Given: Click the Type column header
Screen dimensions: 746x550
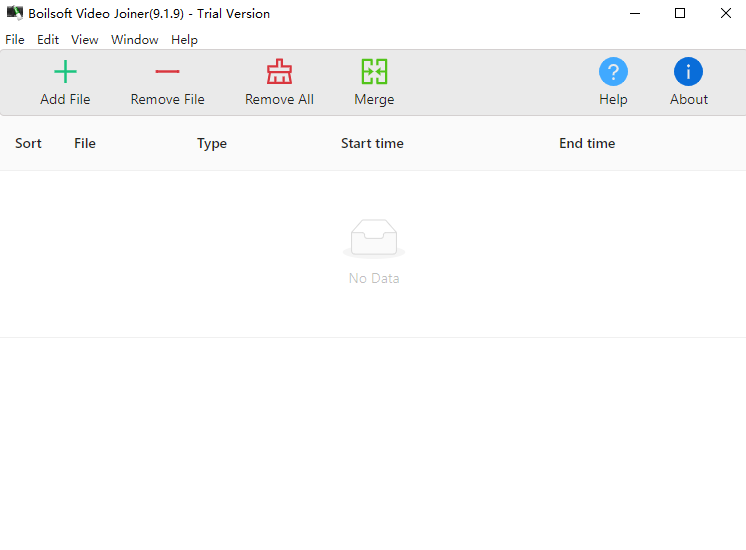Looking at the screenshot, I should point(212,144).
